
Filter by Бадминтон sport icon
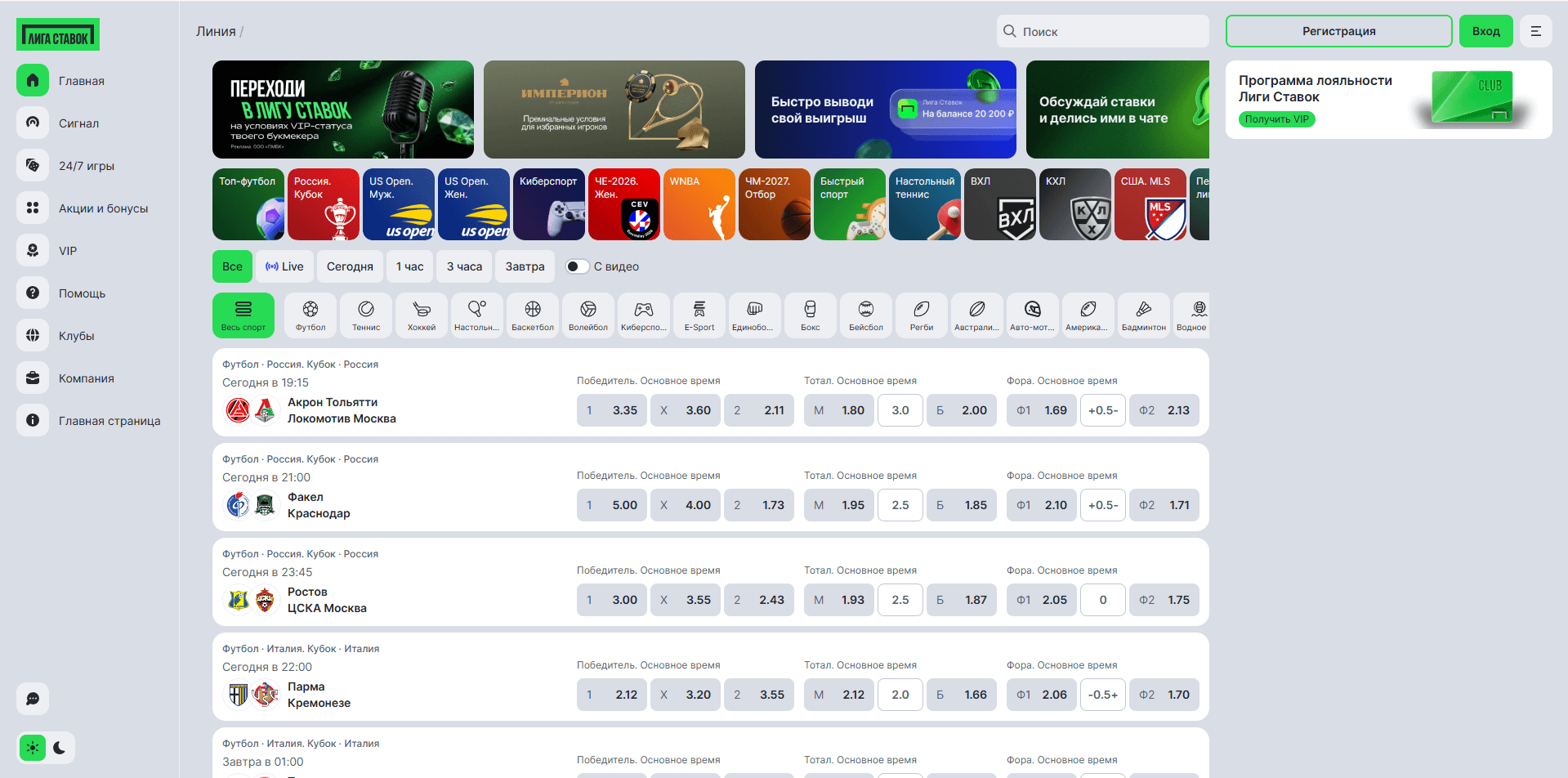pos(1144,315)
